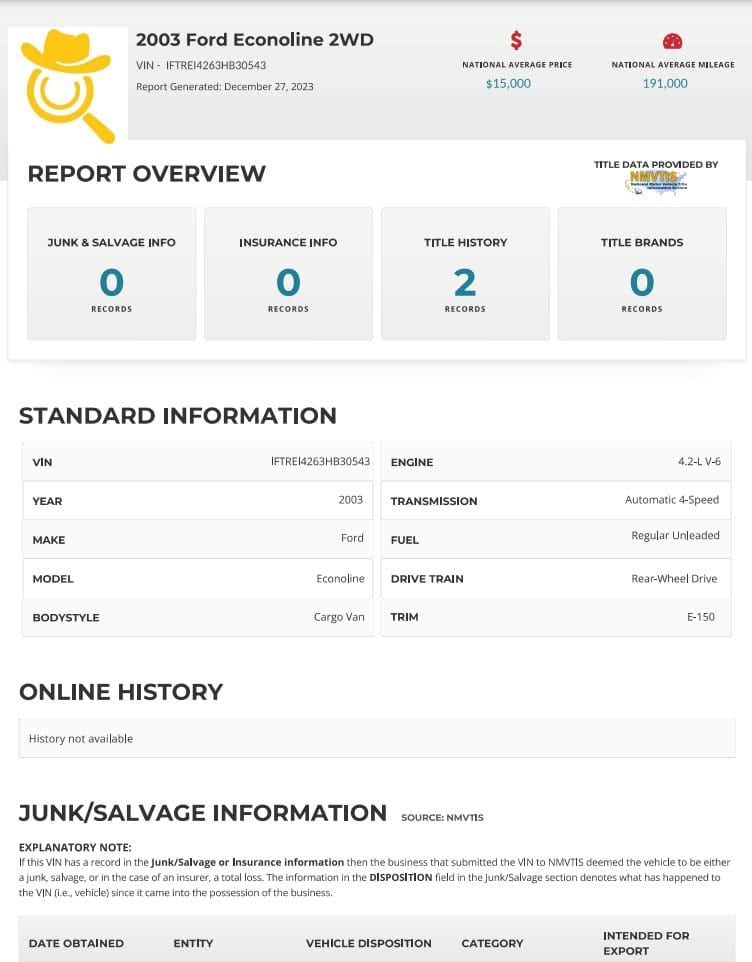The height and width of the screenshot is (962, 752).
Task: Click the CATEGORY column header
Action: [493, 943]
